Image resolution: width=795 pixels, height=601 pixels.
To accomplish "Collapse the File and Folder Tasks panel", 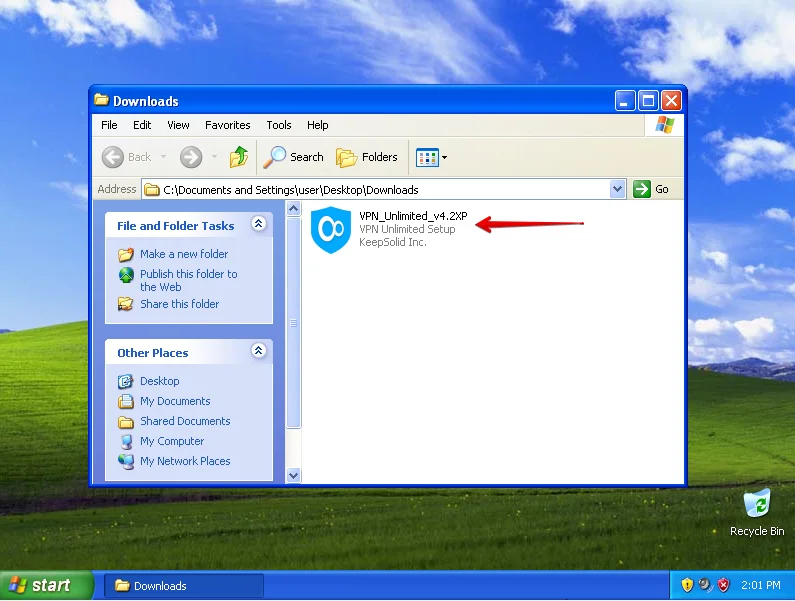I will pos(258,225).
